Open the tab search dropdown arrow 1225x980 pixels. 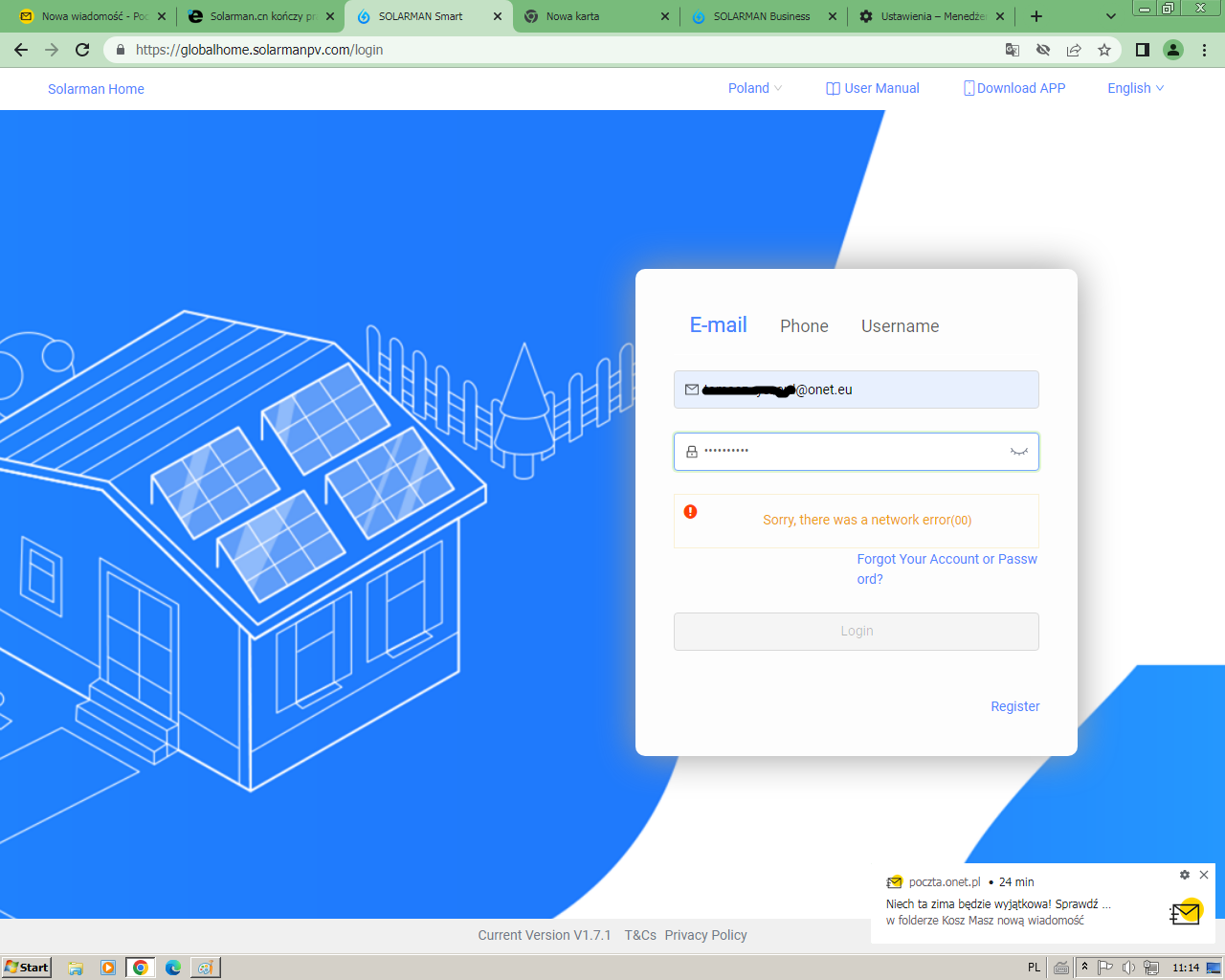[x=1111, y=16]
